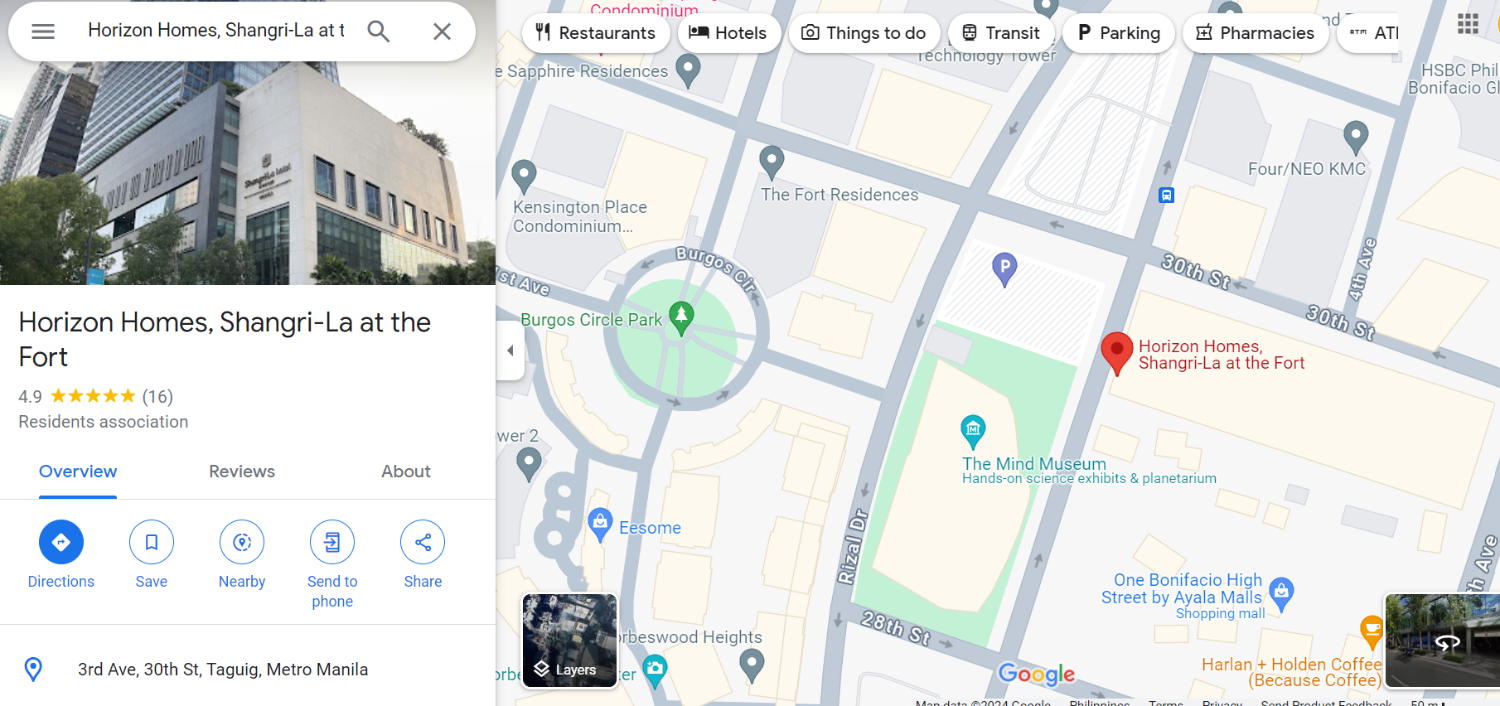The width and height of the screenshot is (1500, 706).
Task: Save this place with the bookmark icon
Action: [151, 542]
